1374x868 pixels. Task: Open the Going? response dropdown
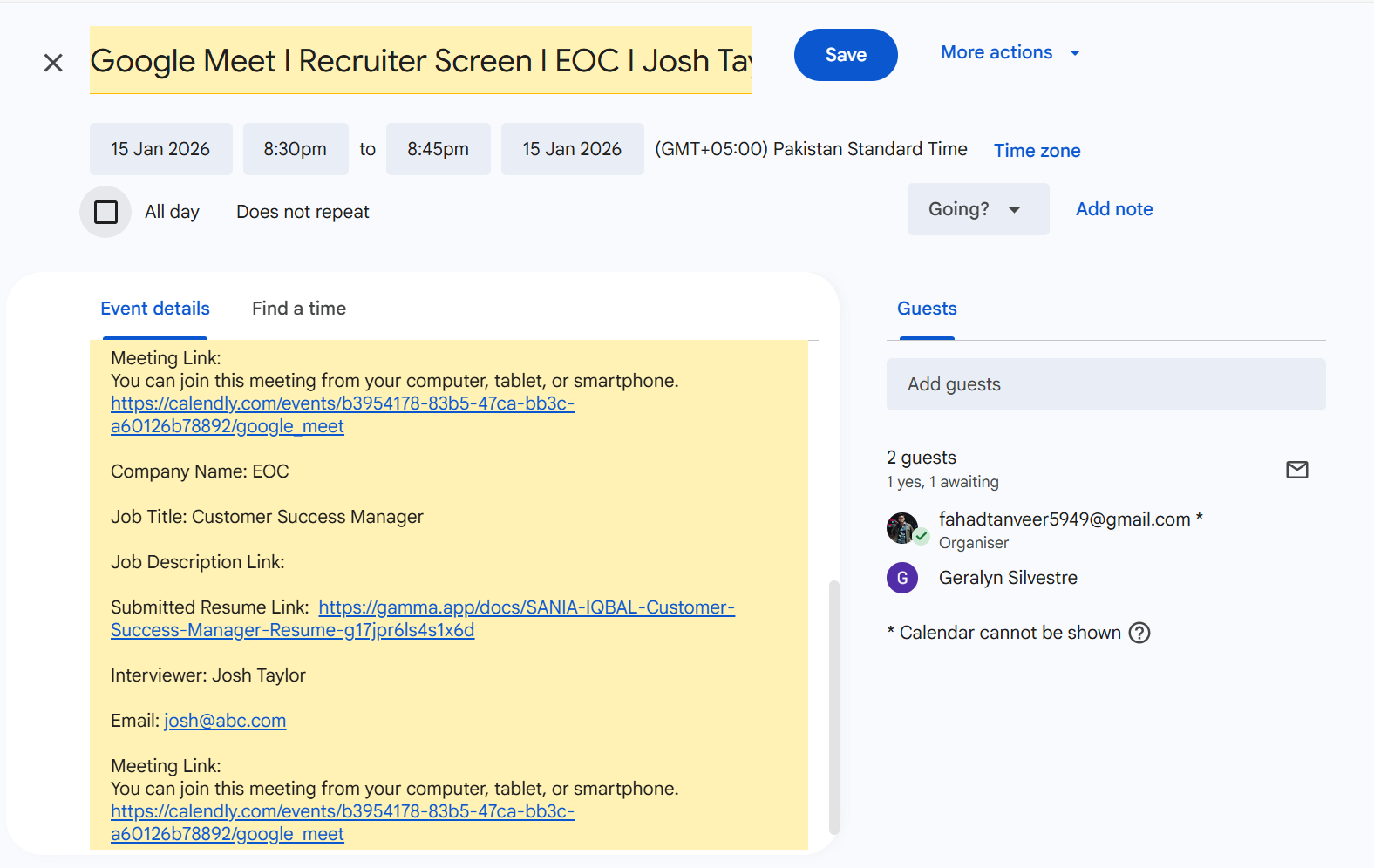[x=978, y=209]
